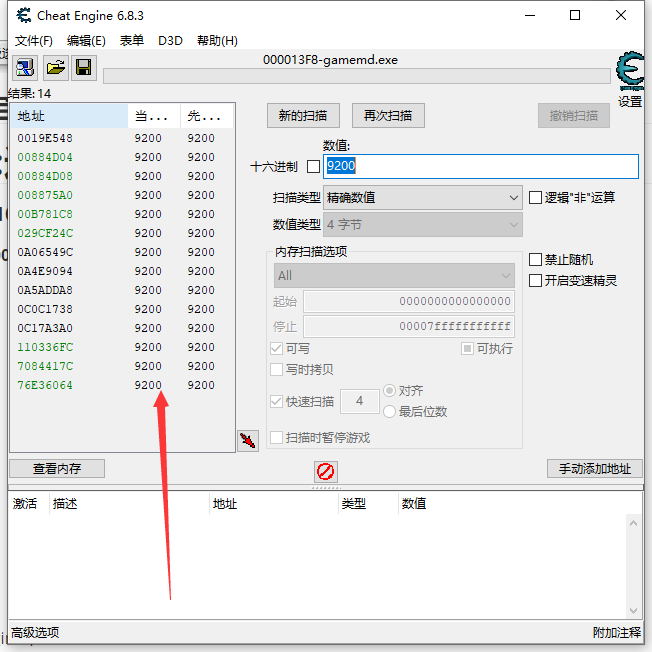Open the 扫描类型 dropdown
652x652 pixels.
pos(422,197)
